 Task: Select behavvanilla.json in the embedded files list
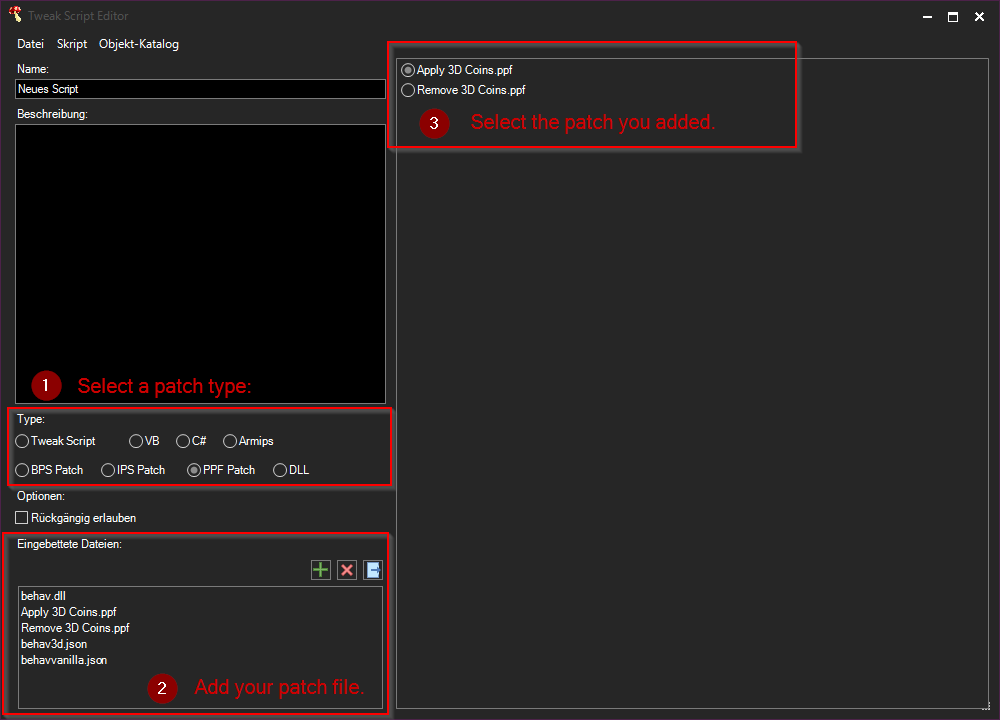tap(64, 660)
